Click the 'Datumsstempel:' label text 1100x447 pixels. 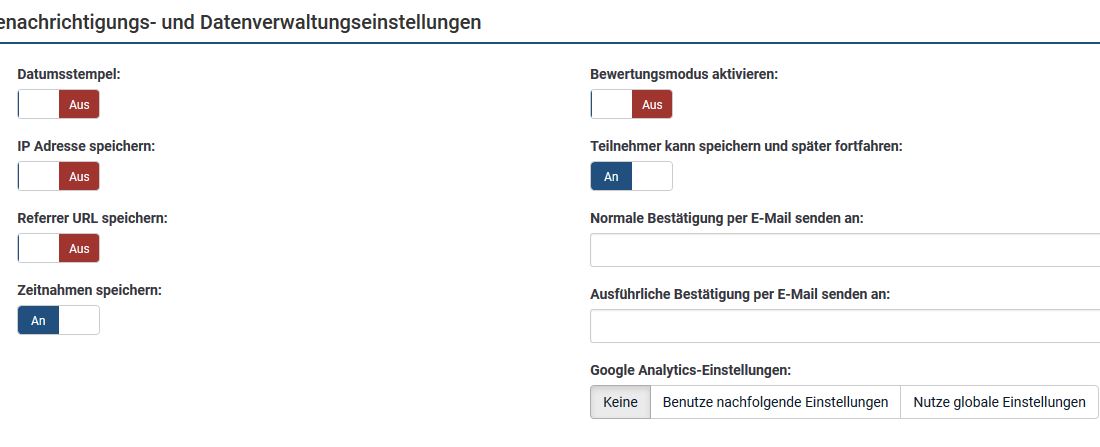pos(69,74)
